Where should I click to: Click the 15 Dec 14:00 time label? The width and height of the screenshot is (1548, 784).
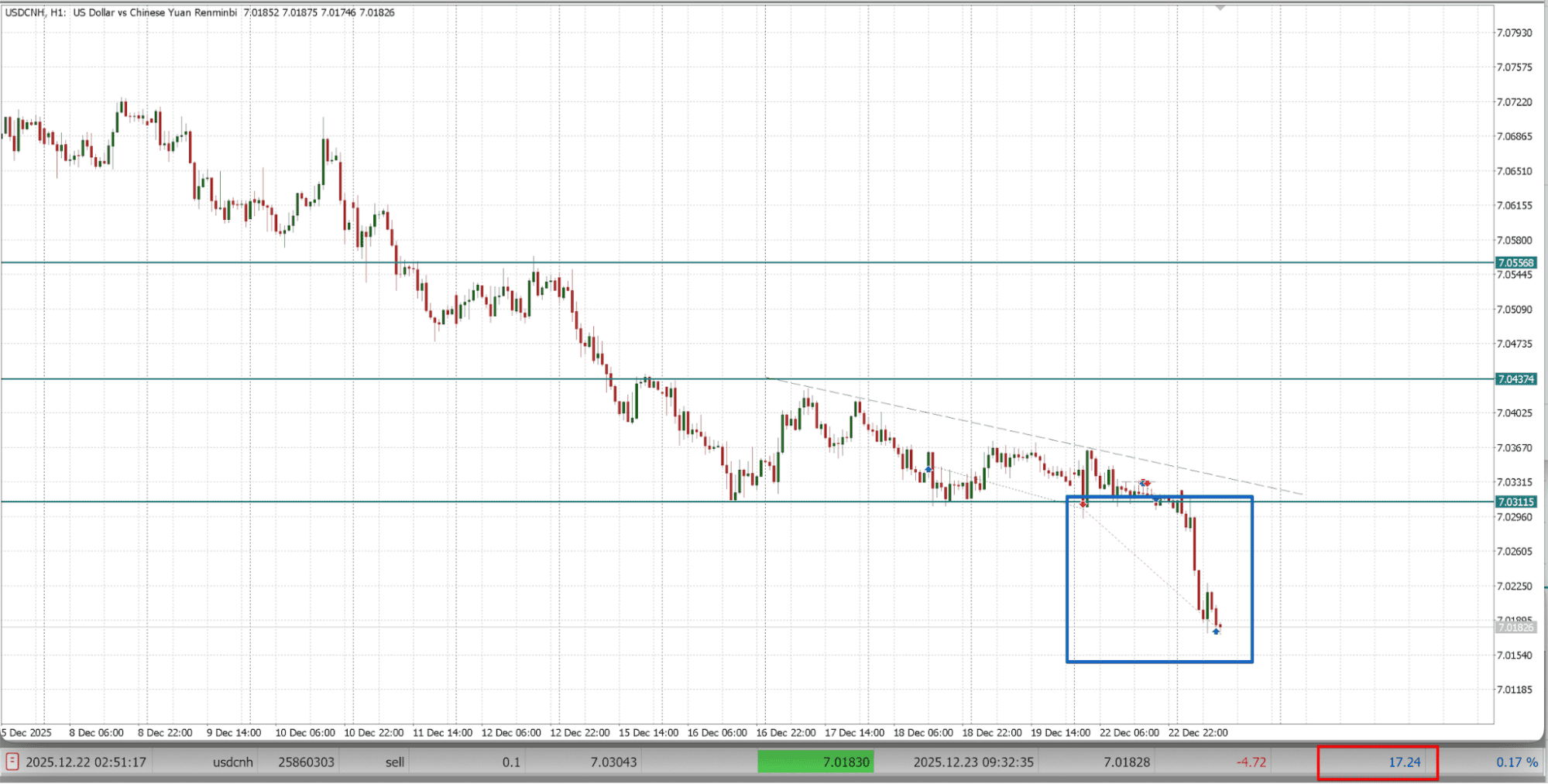click(x=648, y=733)
